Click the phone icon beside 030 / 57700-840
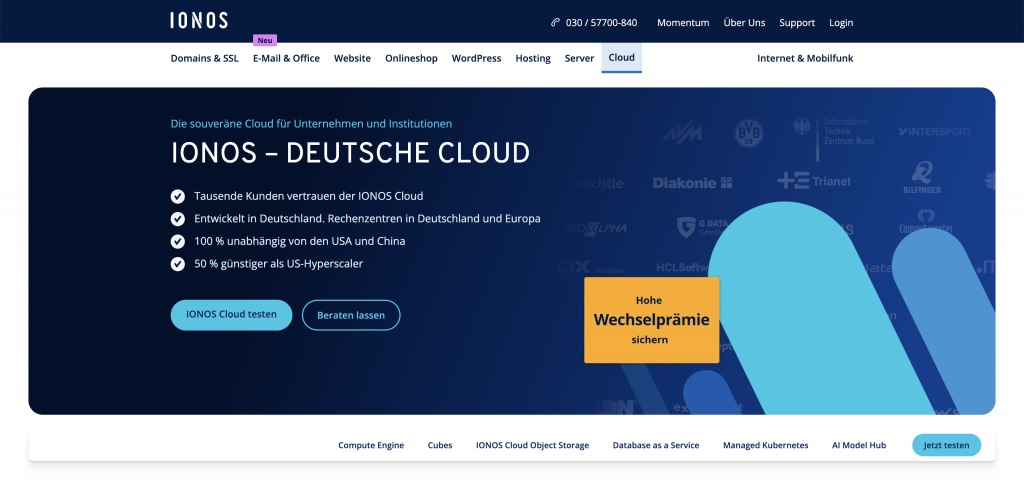The width and height of the screenshot is (1024, 485). 555,22
